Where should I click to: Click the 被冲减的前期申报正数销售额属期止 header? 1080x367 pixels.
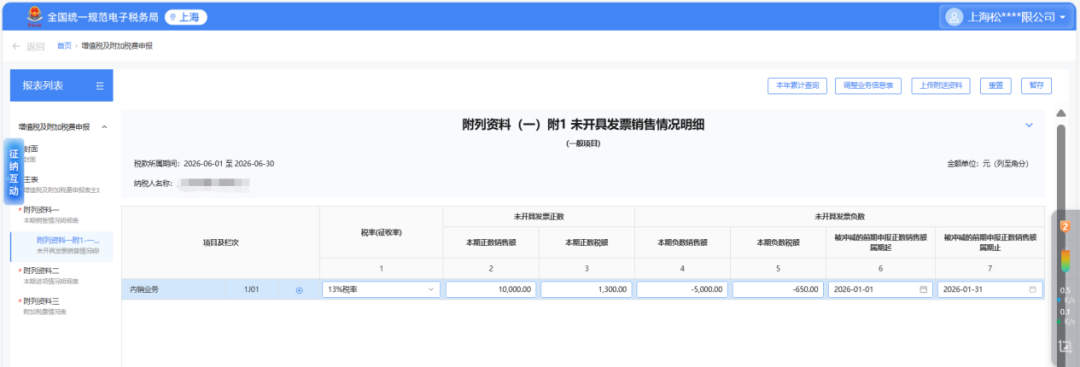pyautogui.click(x=989, y=241)
